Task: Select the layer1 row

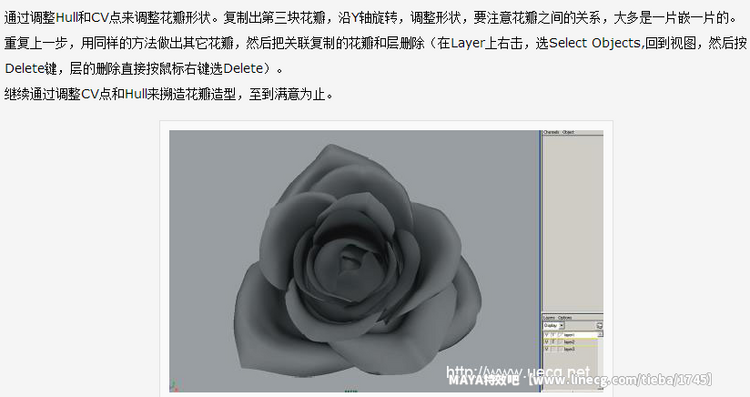Action: 570,335
